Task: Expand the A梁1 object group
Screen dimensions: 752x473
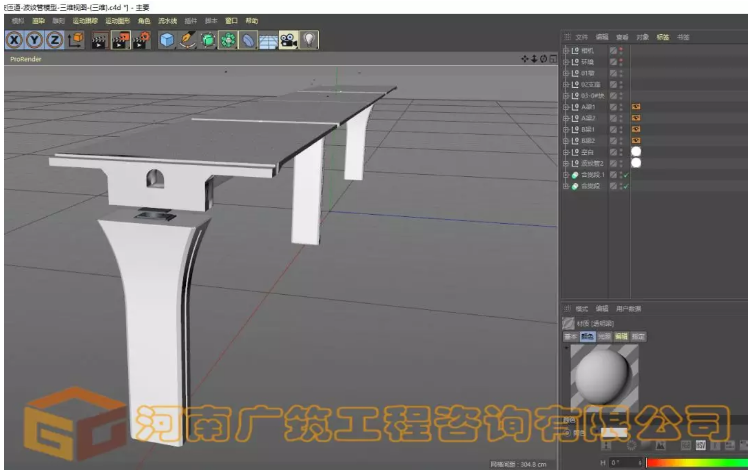Action: click(x=565, y=107)
